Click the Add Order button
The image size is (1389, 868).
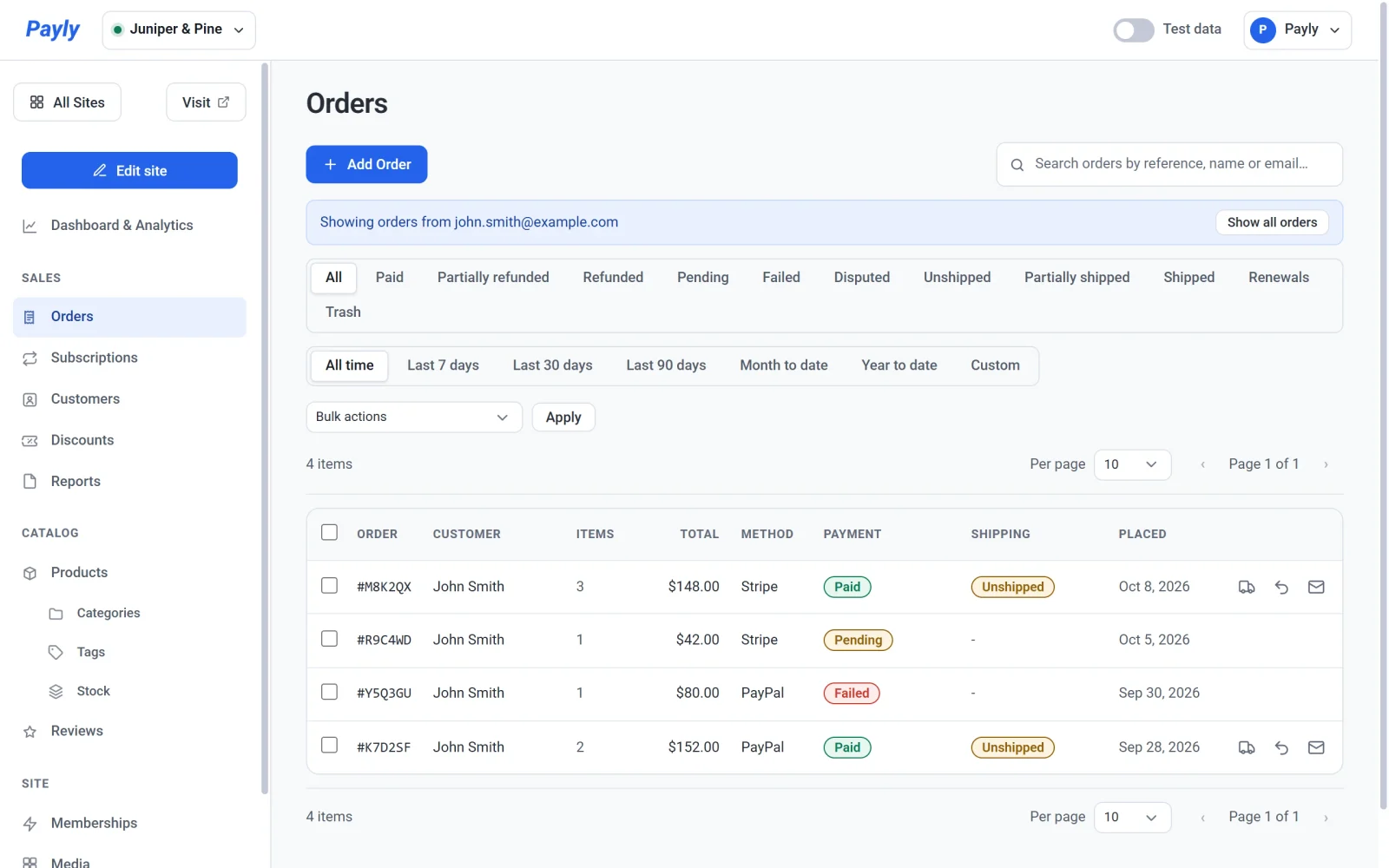tap(366, 165)
